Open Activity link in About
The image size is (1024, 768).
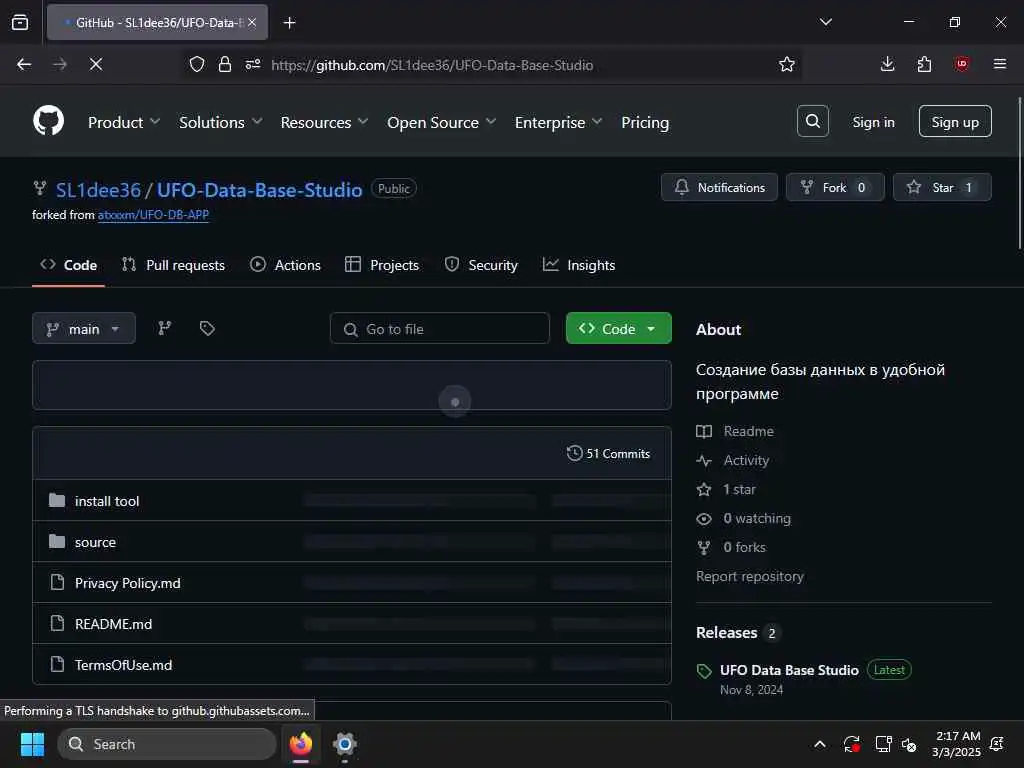point(746,460)
